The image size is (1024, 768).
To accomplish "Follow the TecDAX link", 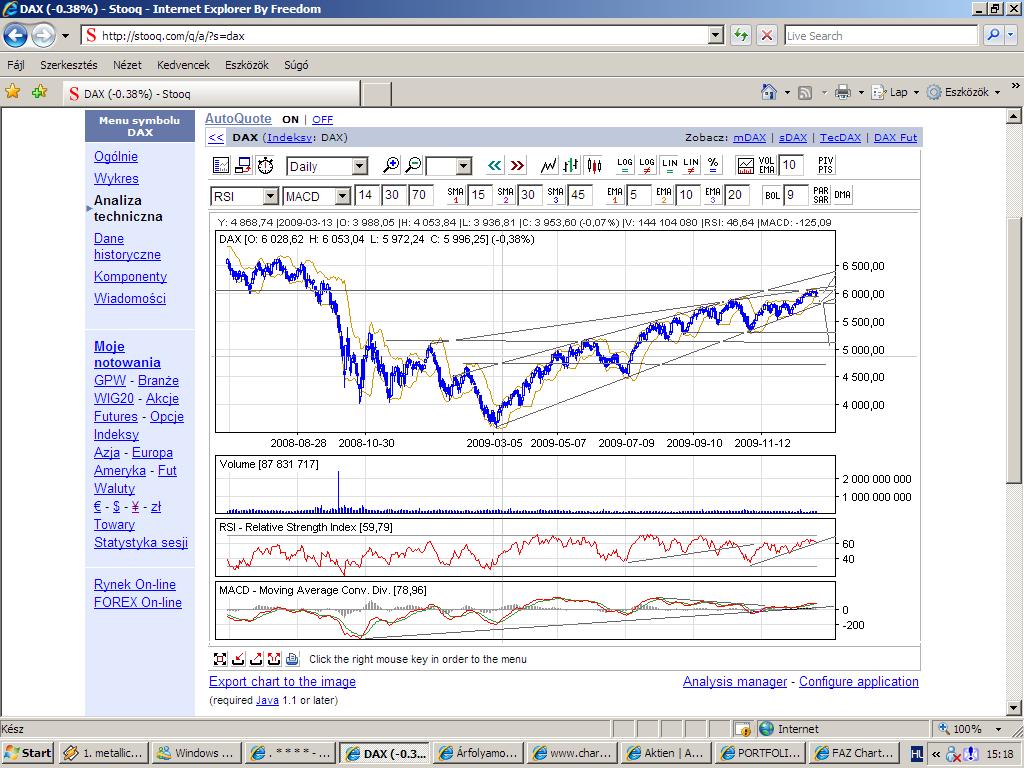I will click(840, 137).
